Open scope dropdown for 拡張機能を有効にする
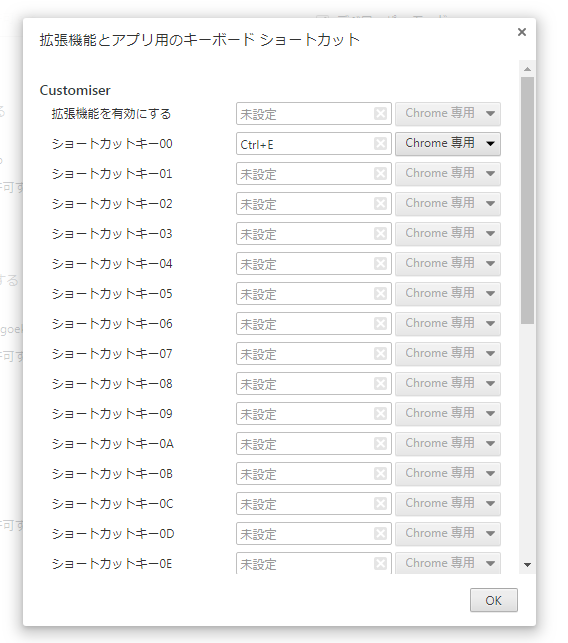 448,114
